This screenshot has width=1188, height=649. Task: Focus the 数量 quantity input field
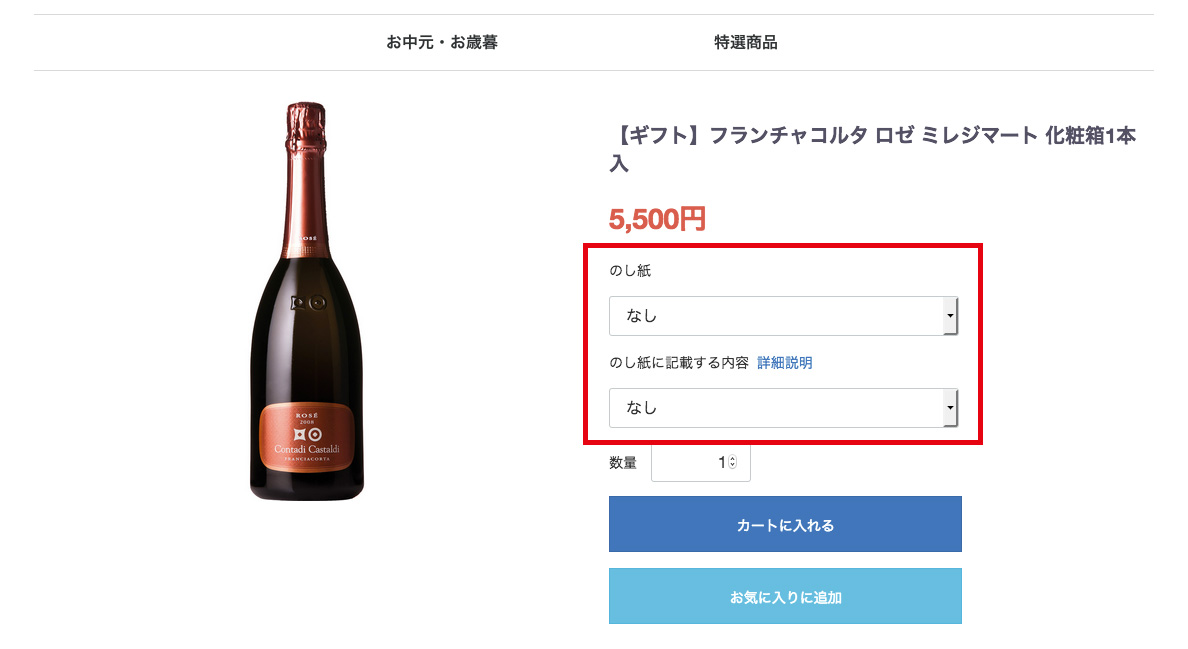tap(690, 463)
